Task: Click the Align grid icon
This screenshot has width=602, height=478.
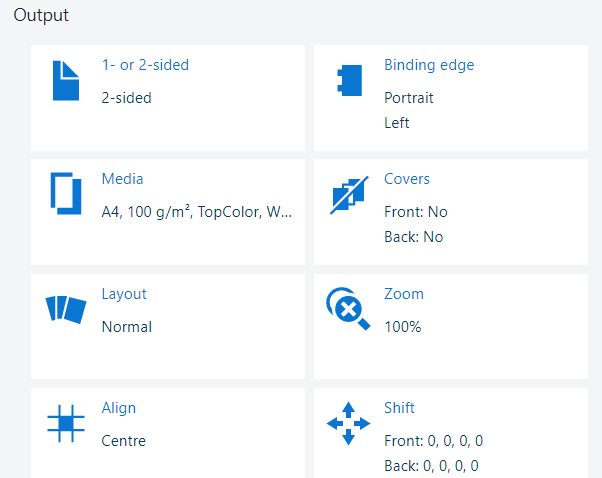Action: click(66, 423)
